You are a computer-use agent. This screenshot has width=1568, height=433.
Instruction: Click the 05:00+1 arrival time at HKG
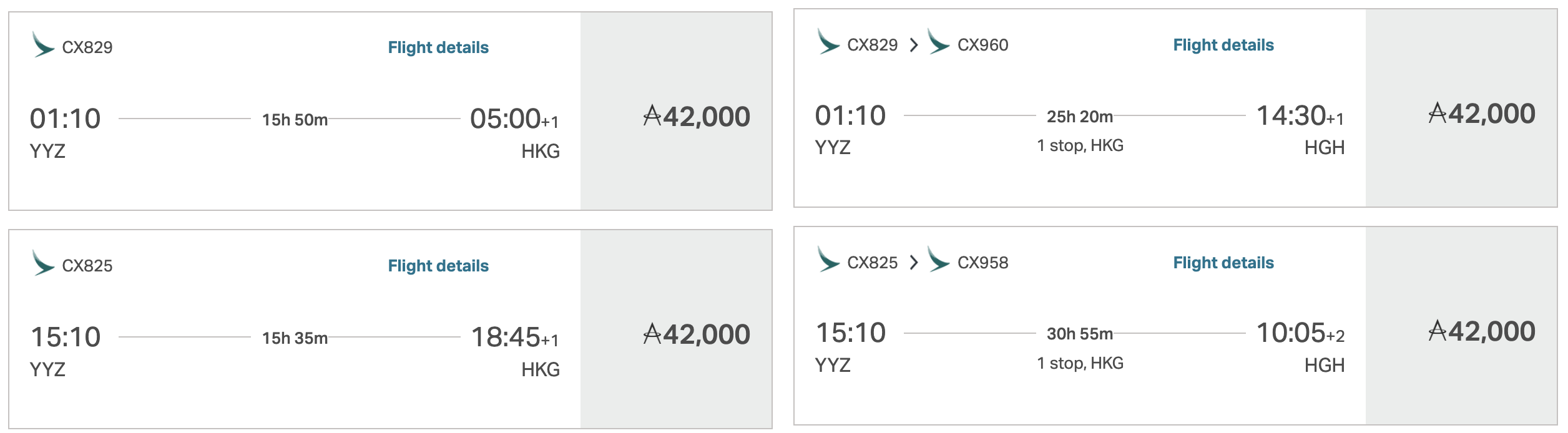[x=514, y=119]
